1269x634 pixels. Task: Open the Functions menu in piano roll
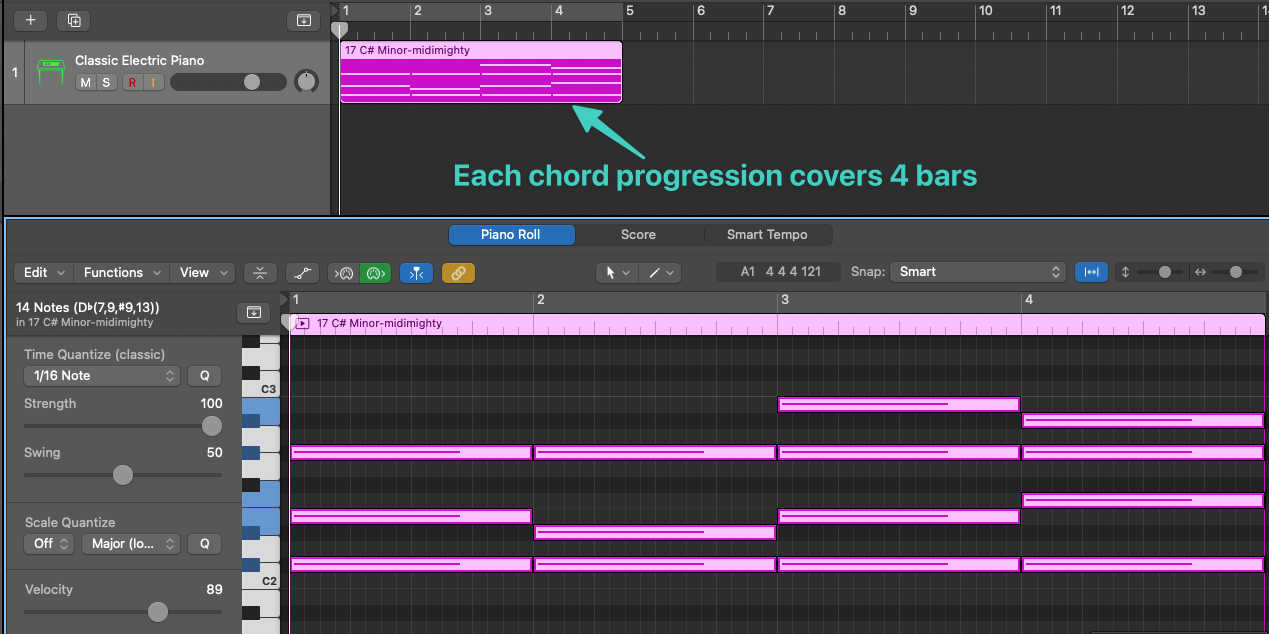pos(121,272)
